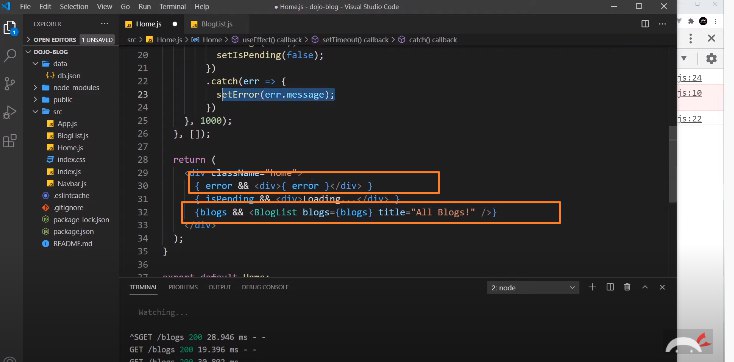Screen dimensions: 734x362
Task: Split the terminal panel
Action: tap(610, 287)
